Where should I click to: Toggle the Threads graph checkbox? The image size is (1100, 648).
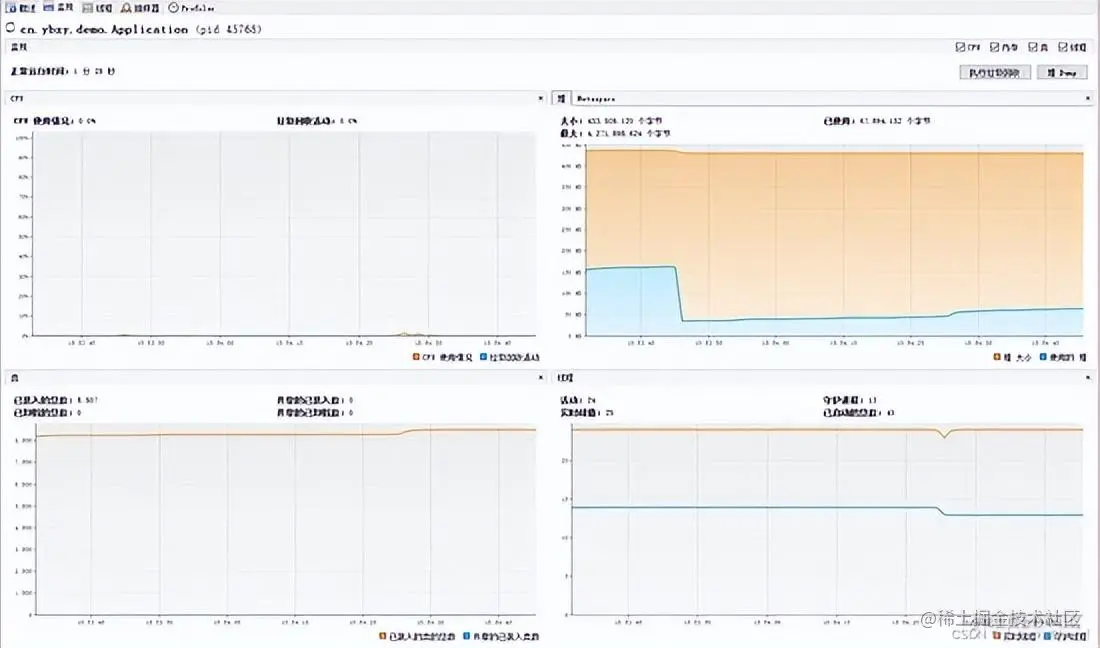point(1063,47)
